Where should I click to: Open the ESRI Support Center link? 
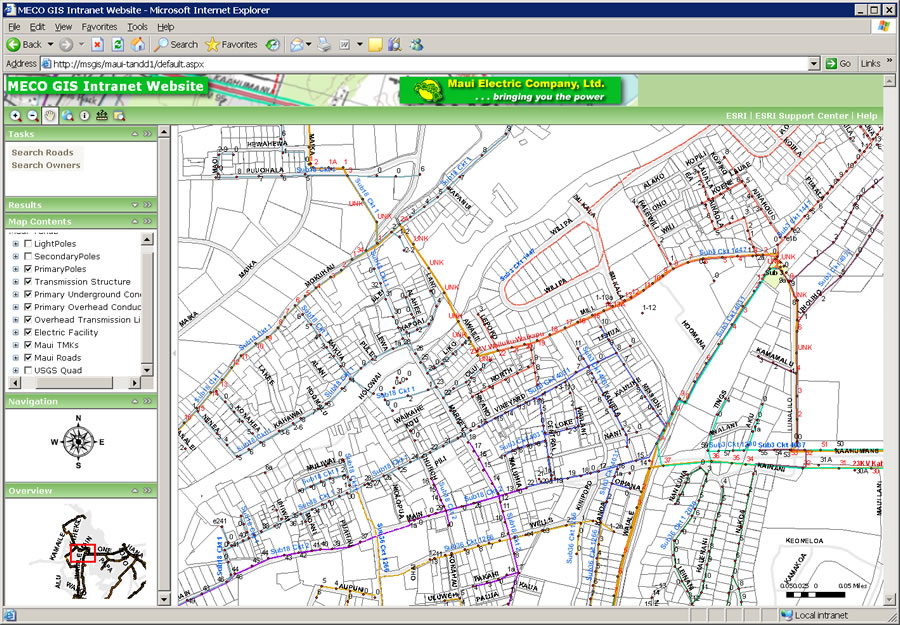801,116
